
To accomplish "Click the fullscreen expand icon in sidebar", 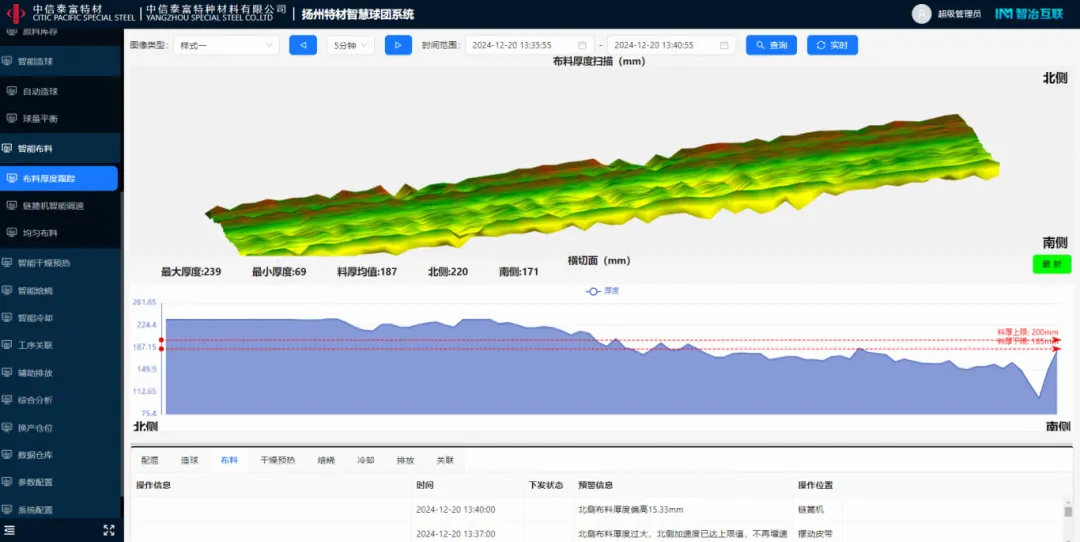I will [x=109, y=530].
